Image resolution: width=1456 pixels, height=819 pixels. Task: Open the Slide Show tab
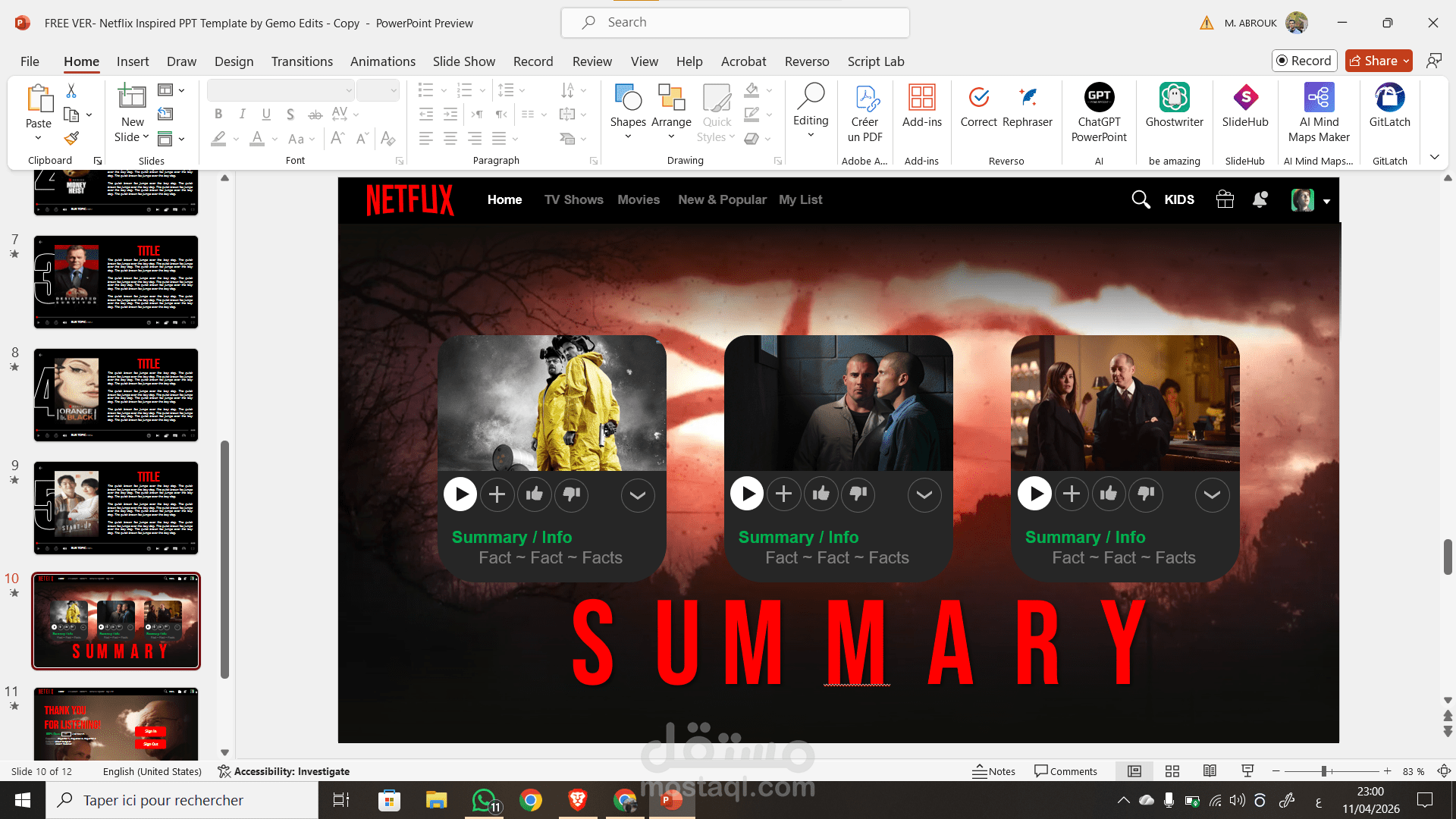tap(463, 61)
